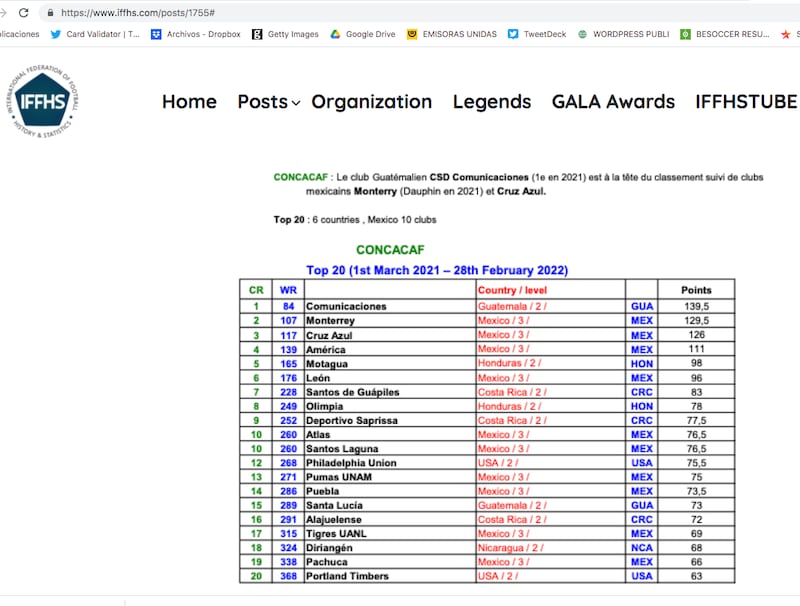Click the green CONCACAF table heading

[390, 249]
